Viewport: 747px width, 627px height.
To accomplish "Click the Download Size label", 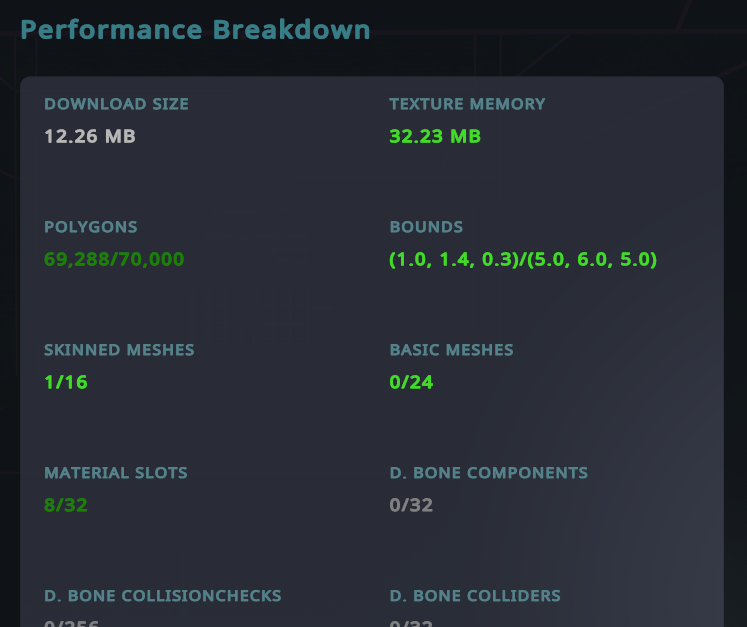I will [116, 104].
